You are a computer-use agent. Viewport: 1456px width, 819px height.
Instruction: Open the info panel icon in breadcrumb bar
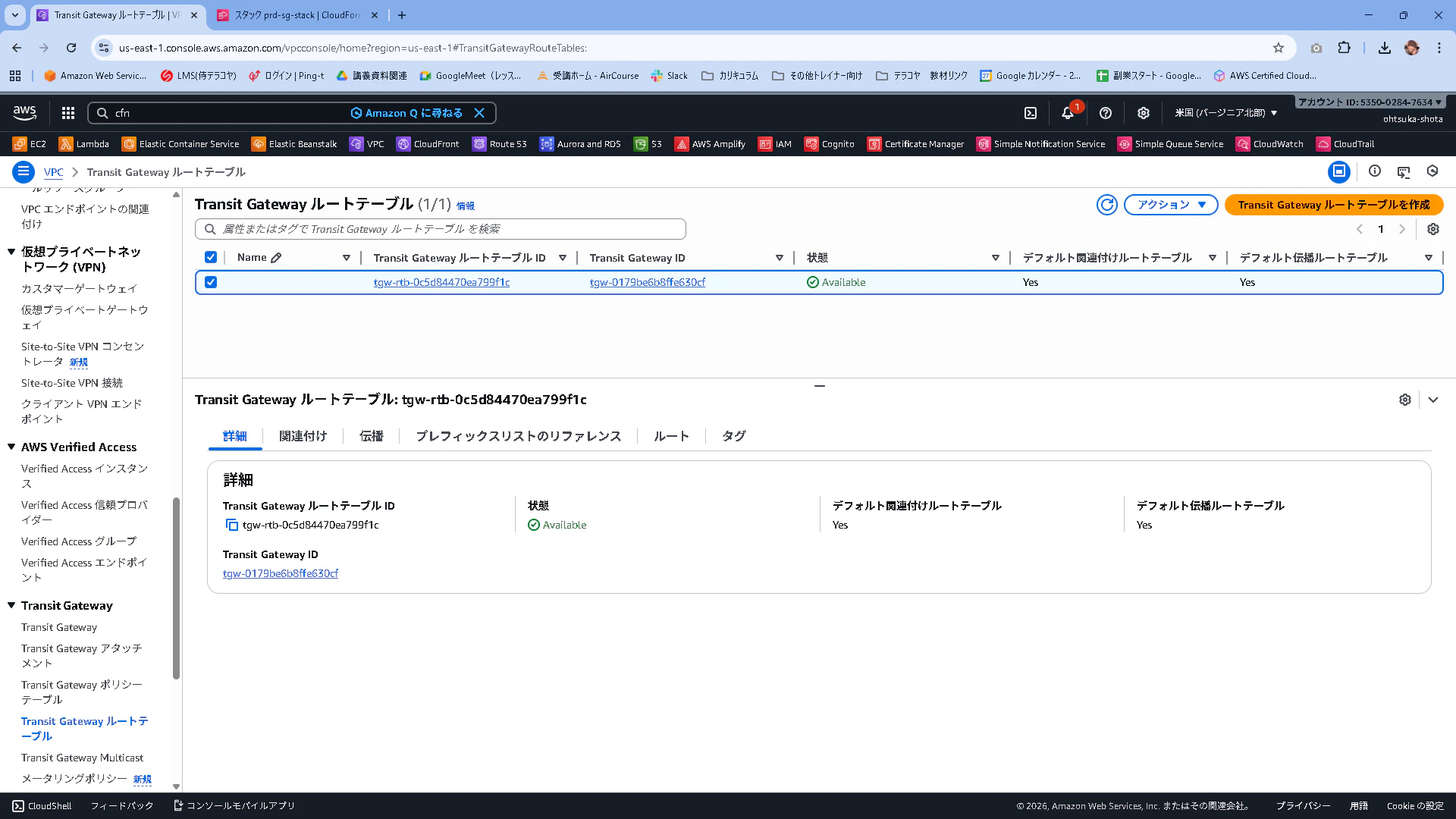point(1375,171)
